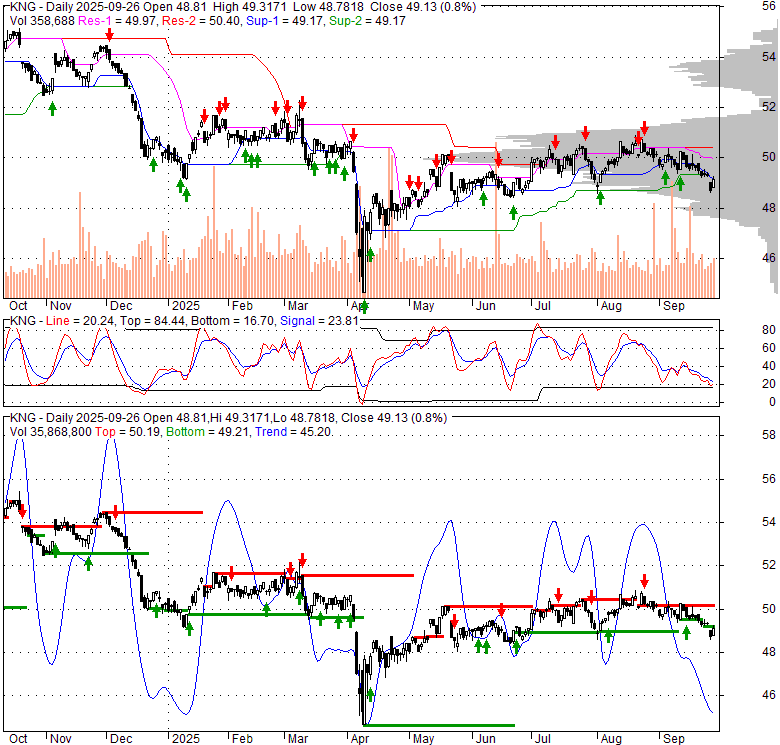Image resolution: width=780 pixels, height=745 pixels.
Task: Click the 48 price label on bottom chart
Action: [769, 652]
